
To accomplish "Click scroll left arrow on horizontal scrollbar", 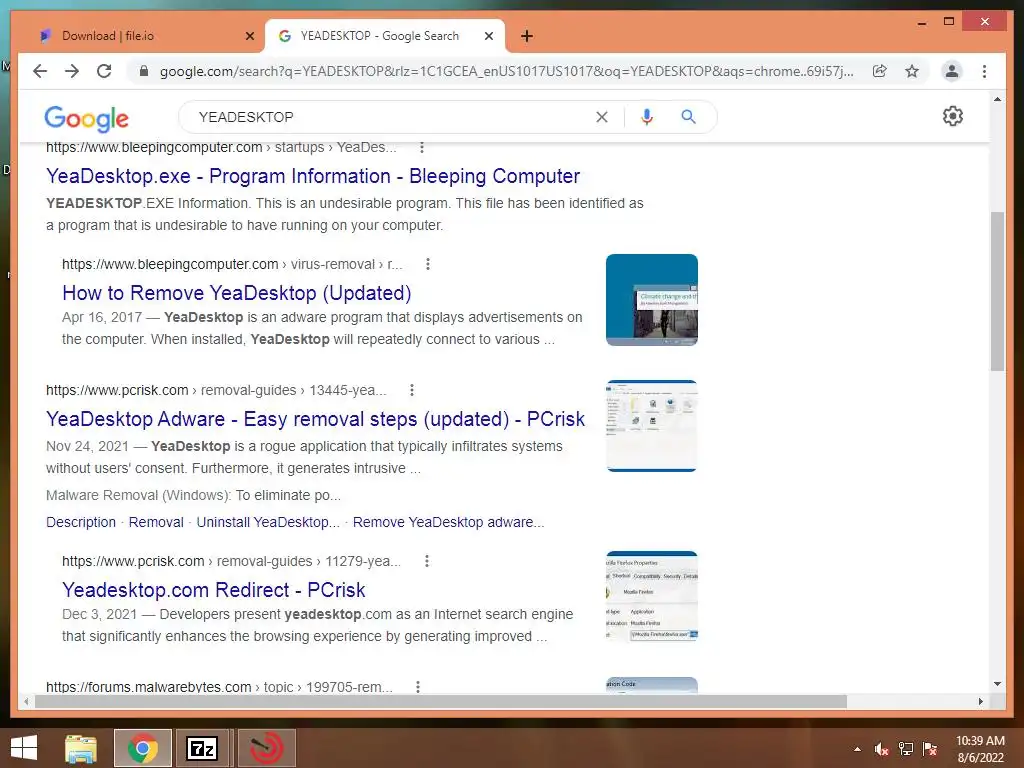I will point(26,701).
